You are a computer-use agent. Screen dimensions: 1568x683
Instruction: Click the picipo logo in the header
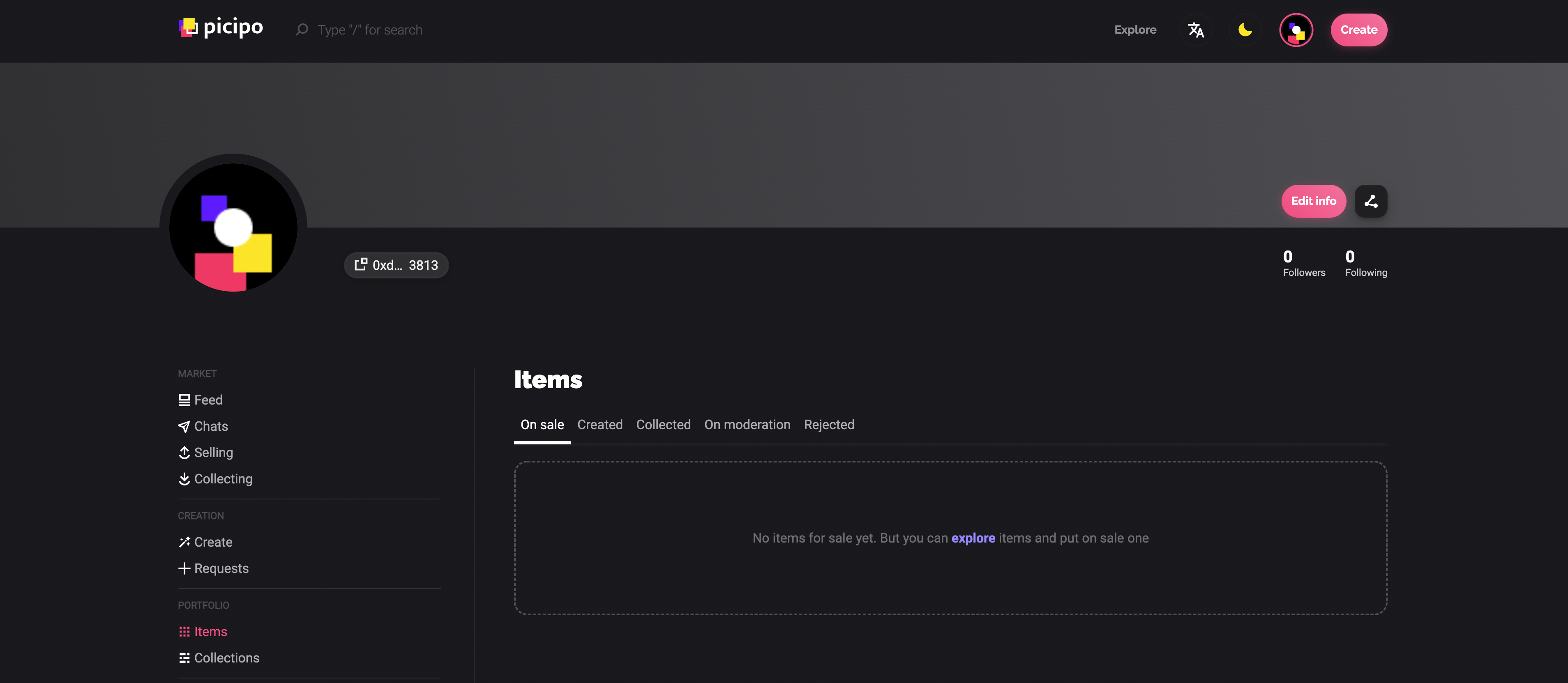[220, 28]
